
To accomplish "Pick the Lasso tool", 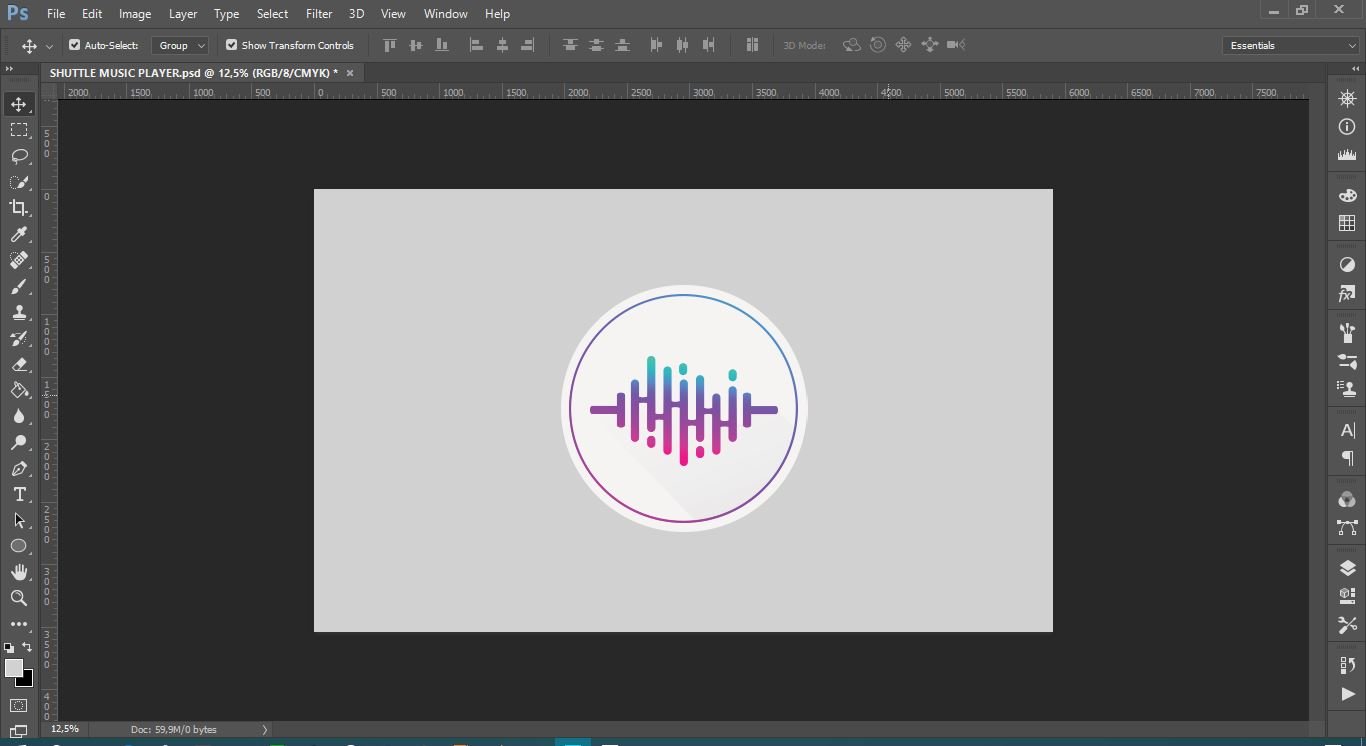I will pos(19,156).
